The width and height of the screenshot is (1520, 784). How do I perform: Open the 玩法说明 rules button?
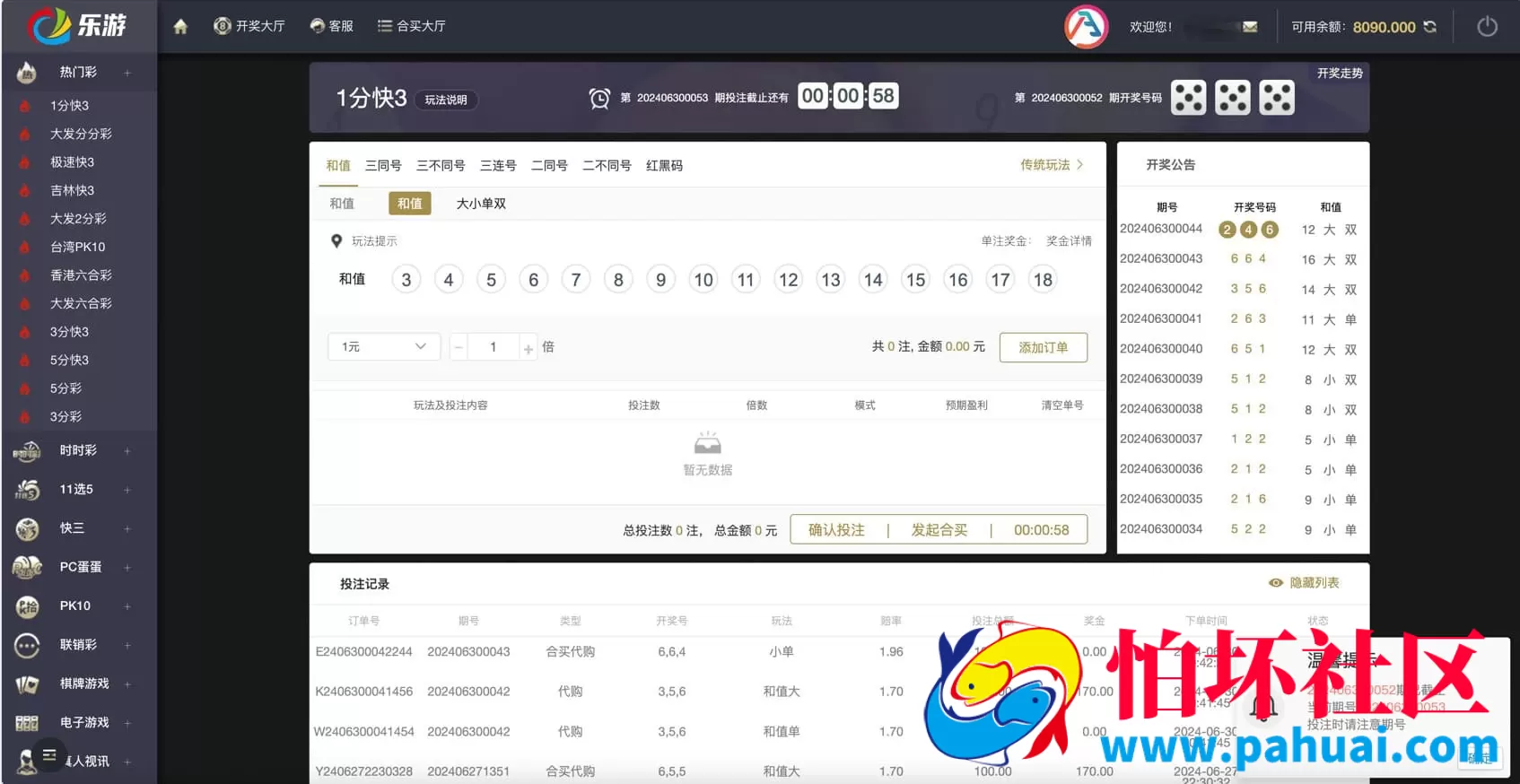point(446,100)
